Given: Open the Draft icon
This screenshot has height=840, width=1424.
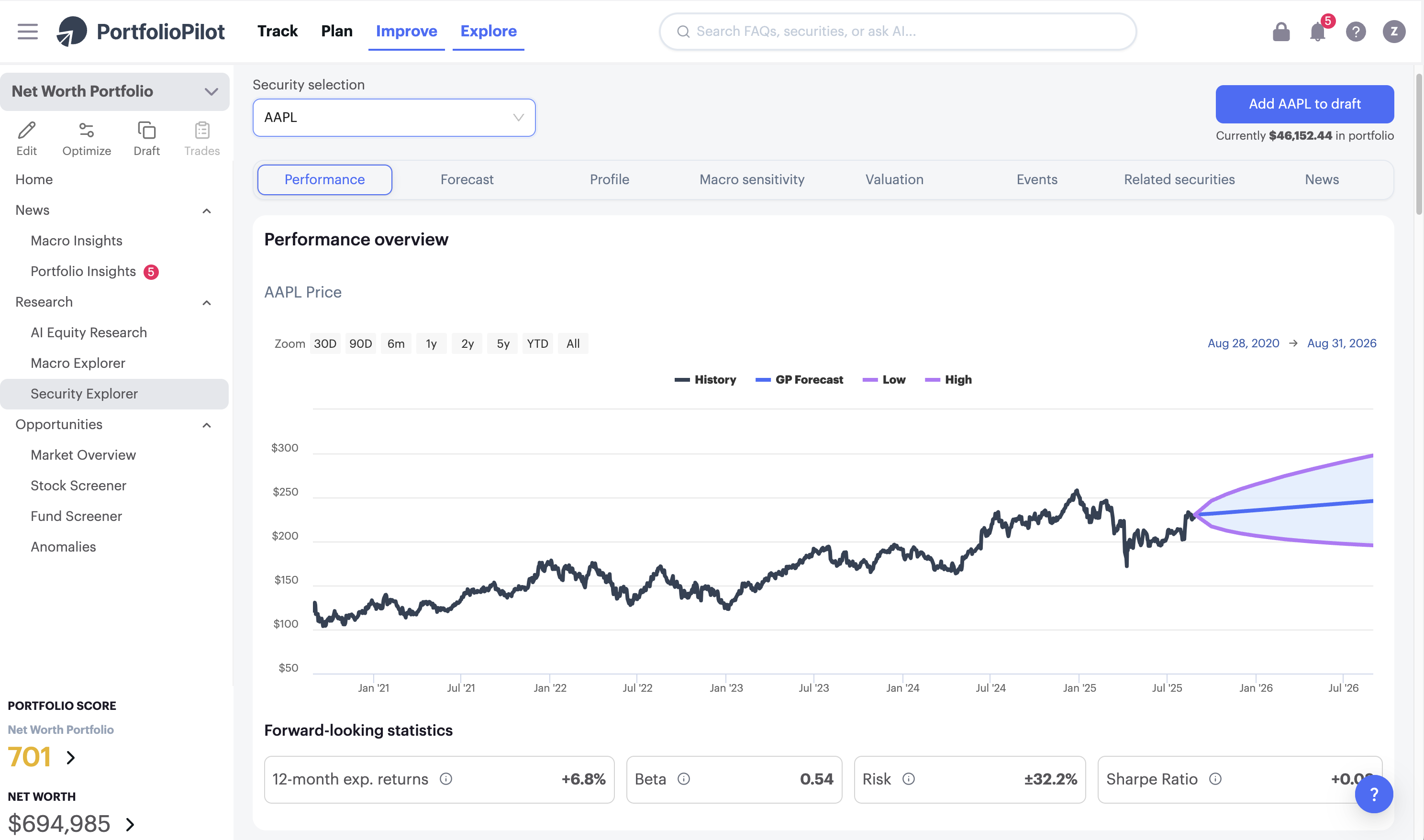Looking at the screenshot, I should coord(146,131).
